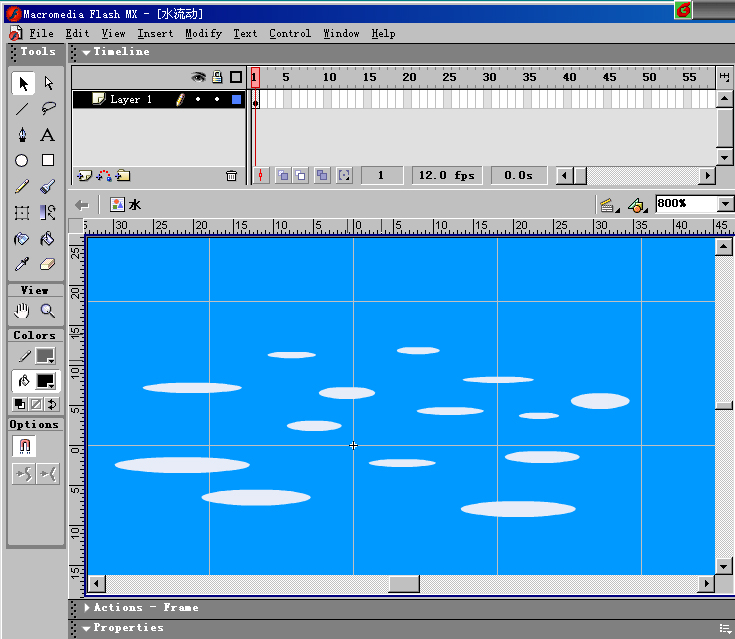The height and width of the screenshot is (639, 735).
Task: Select the Pen tool
Action: 22,135
